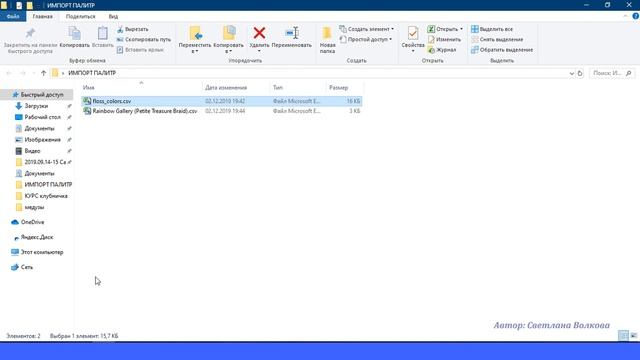The height and width of the screenshot is (360, 640).
Task: Open the Open (Открыть) dropdown arrow
Action: (461, 29)
